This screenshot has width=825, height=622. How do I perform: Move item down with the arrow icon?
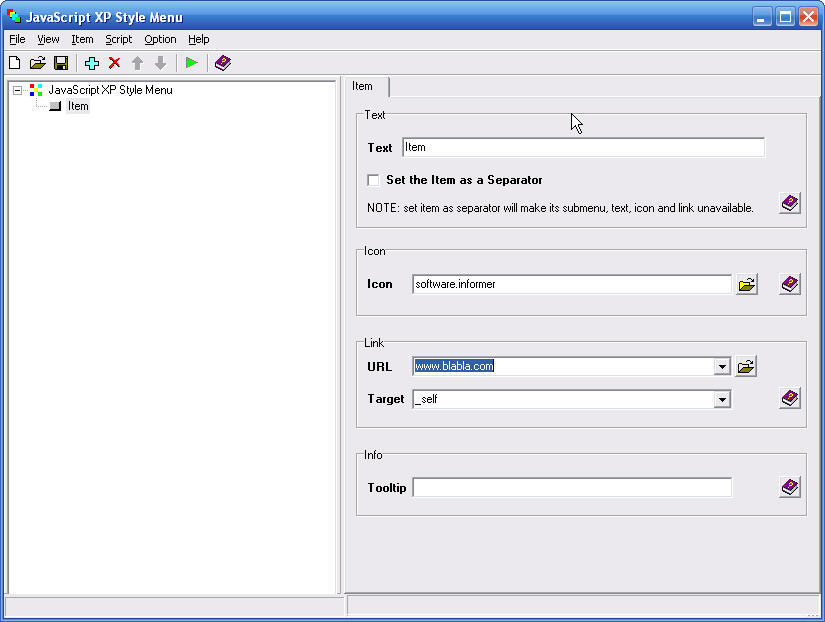pos(160,63)
